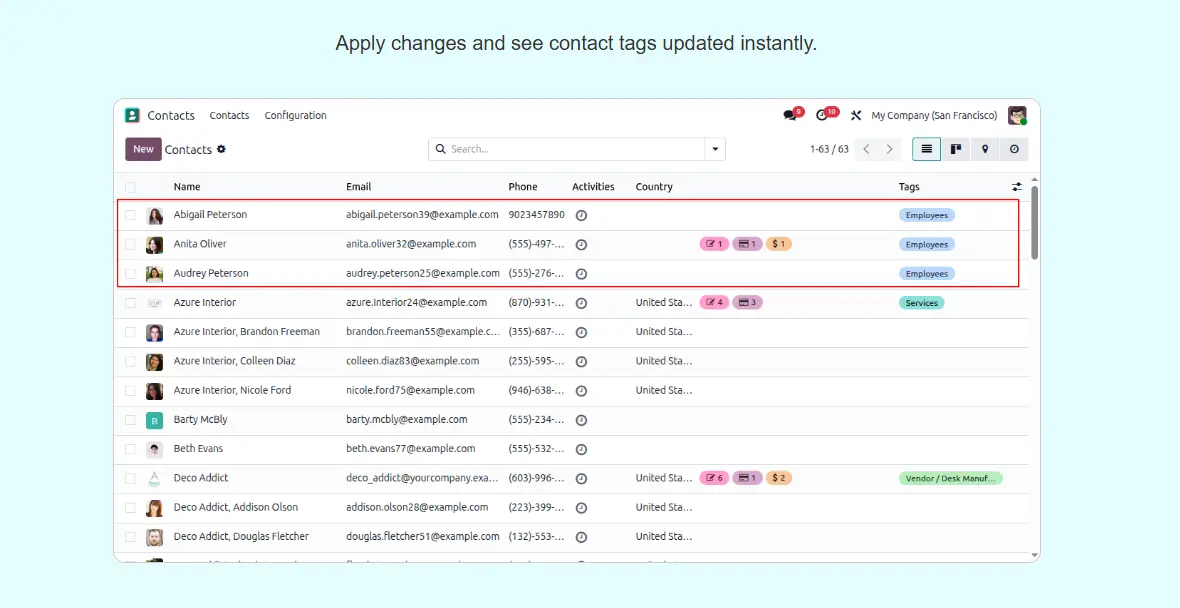Open the optional columns adjust menu
The height and width of the screenshot is (608, 1180).
point(1017,187)
